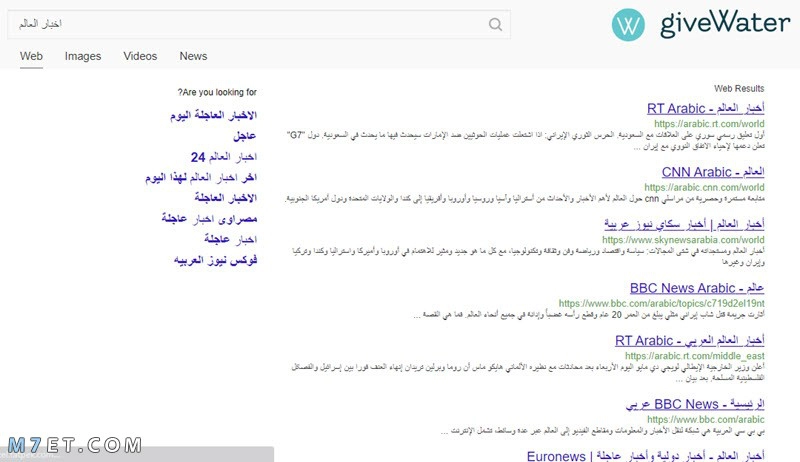Click the 'Are you looking for' heading
Image resolution: width=800 pixels, height=462 pixels.
click(217, 92)
